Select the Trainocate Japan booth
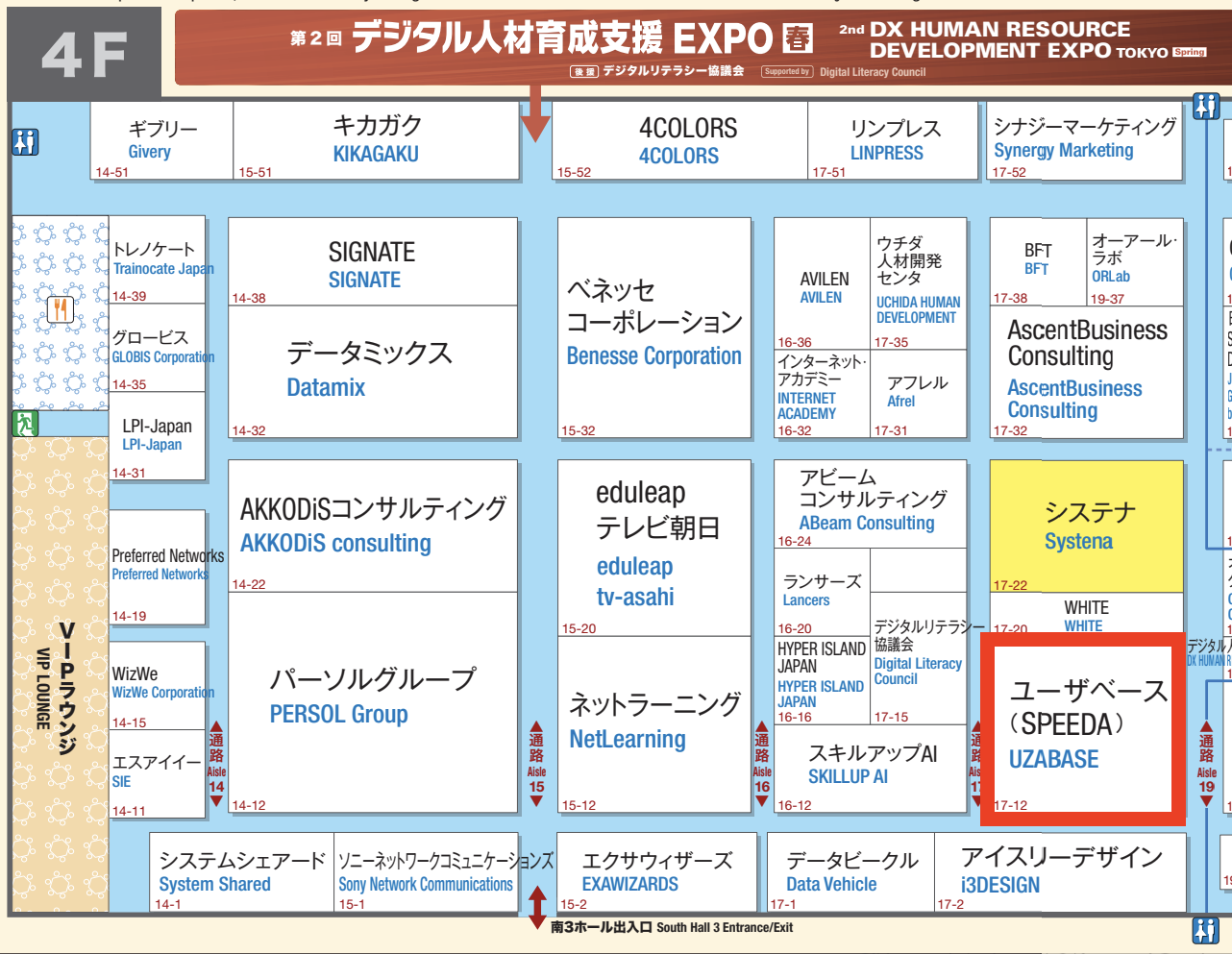 pyautogui.click(x=157, y=259)
